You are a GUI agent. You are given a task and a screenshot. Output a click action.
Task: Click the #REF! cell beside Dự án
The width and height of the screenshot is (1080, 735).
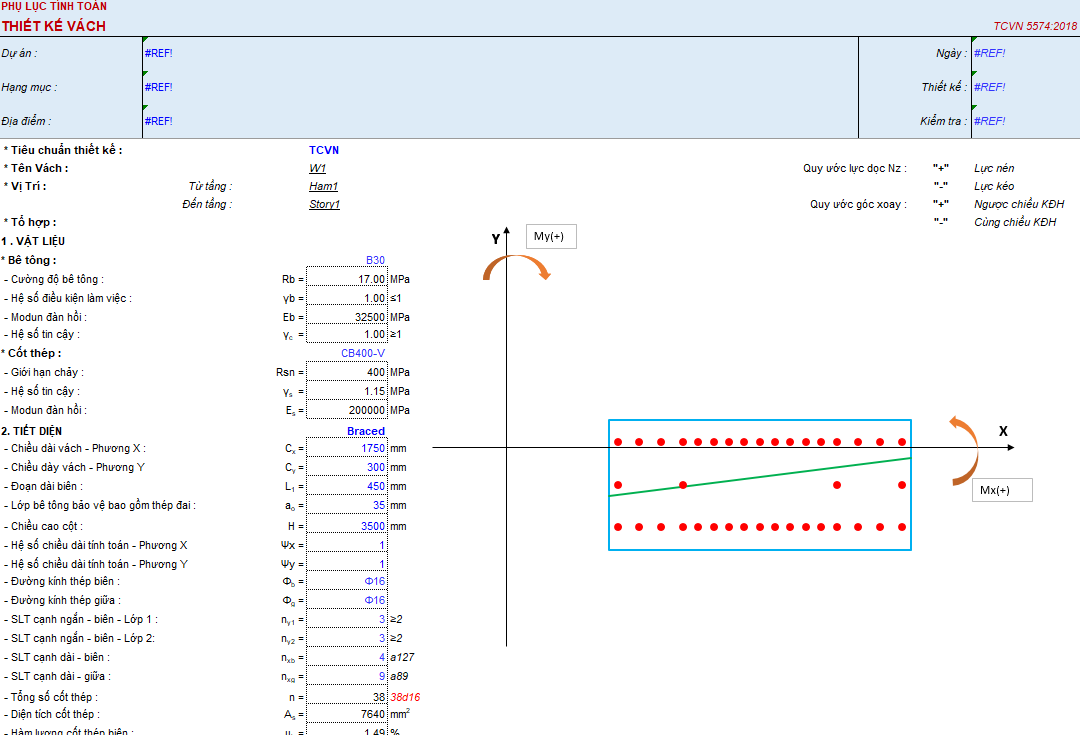pos(158,53)
